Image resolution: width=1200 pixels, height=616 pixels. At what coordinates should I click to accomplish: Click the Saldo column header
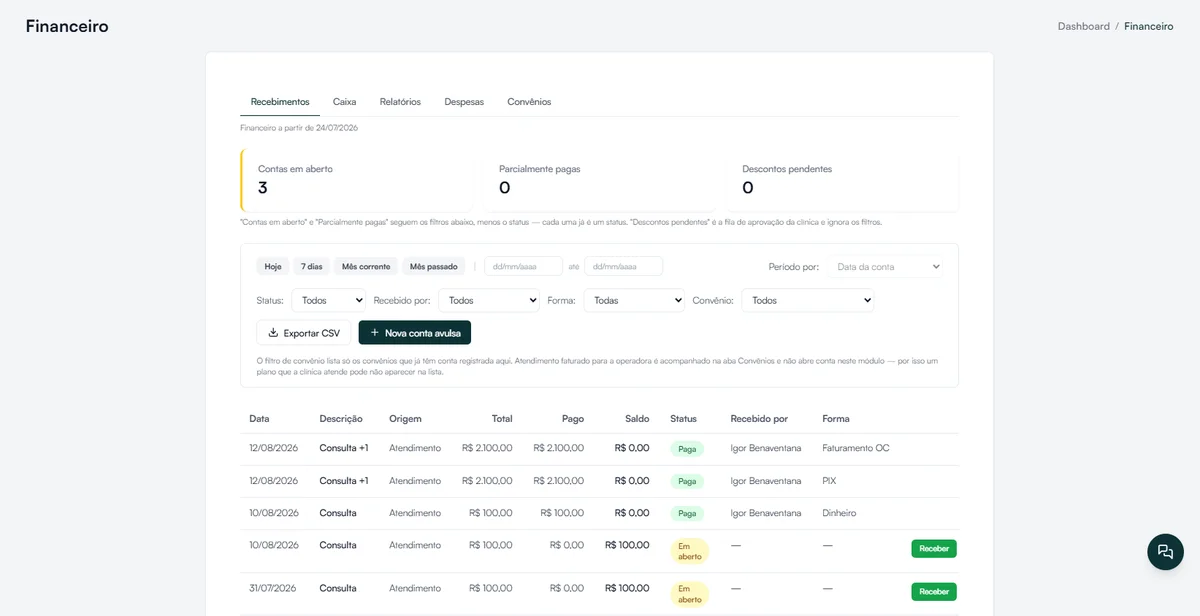[x=637, y=419]
